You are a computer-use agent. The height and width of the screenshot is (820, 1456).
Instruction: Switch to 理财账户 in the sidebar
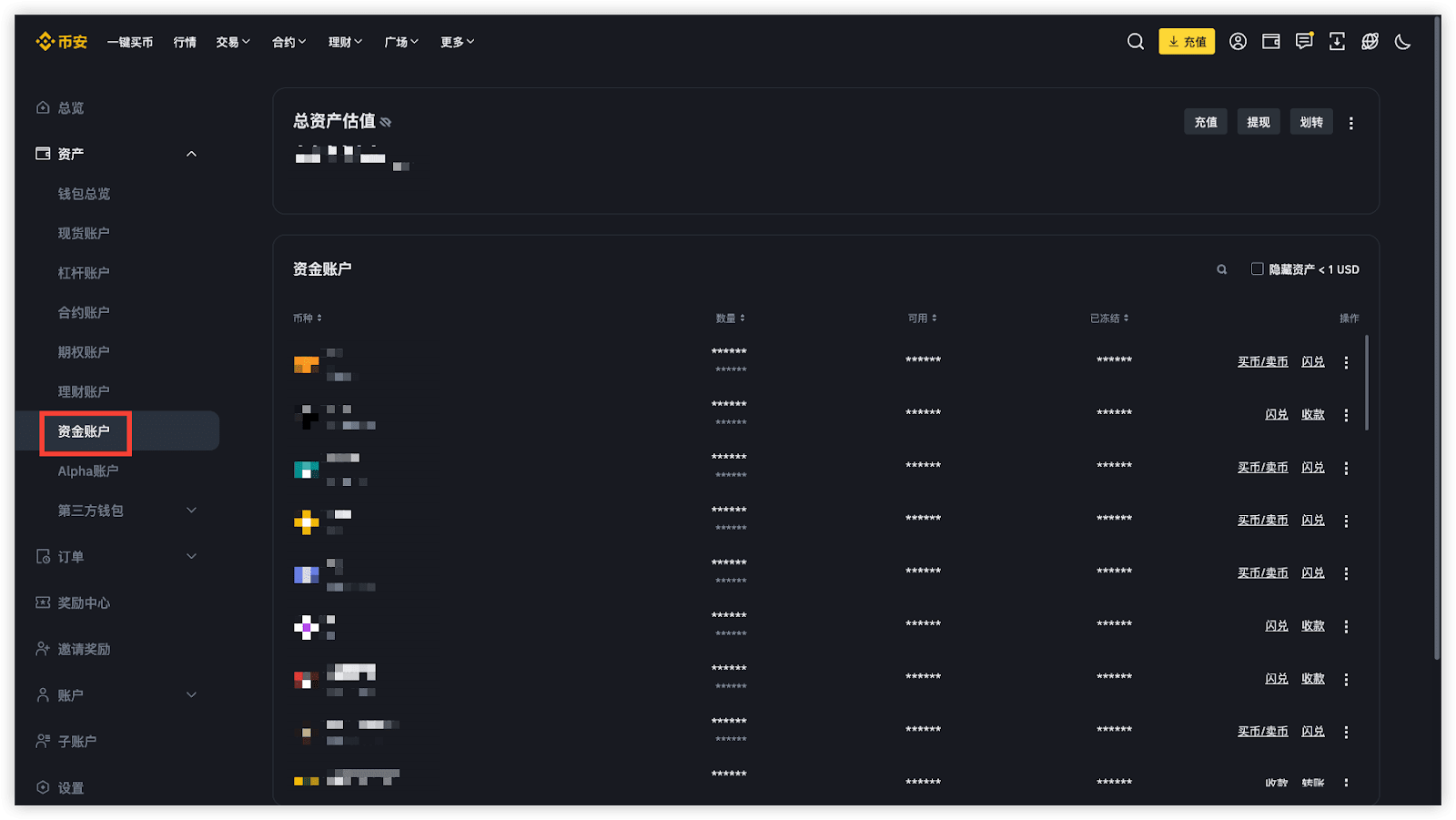point(84,391)
